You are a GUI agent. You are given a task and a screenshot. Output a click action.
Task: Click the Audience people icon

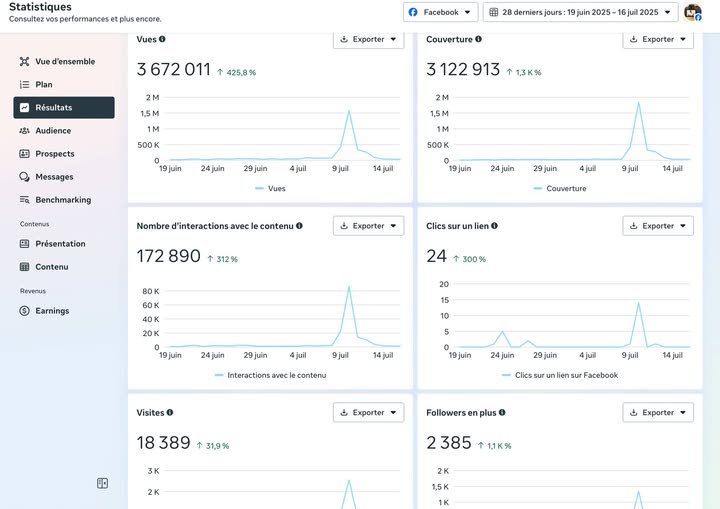pyautogui.click(x=25, y=131)
